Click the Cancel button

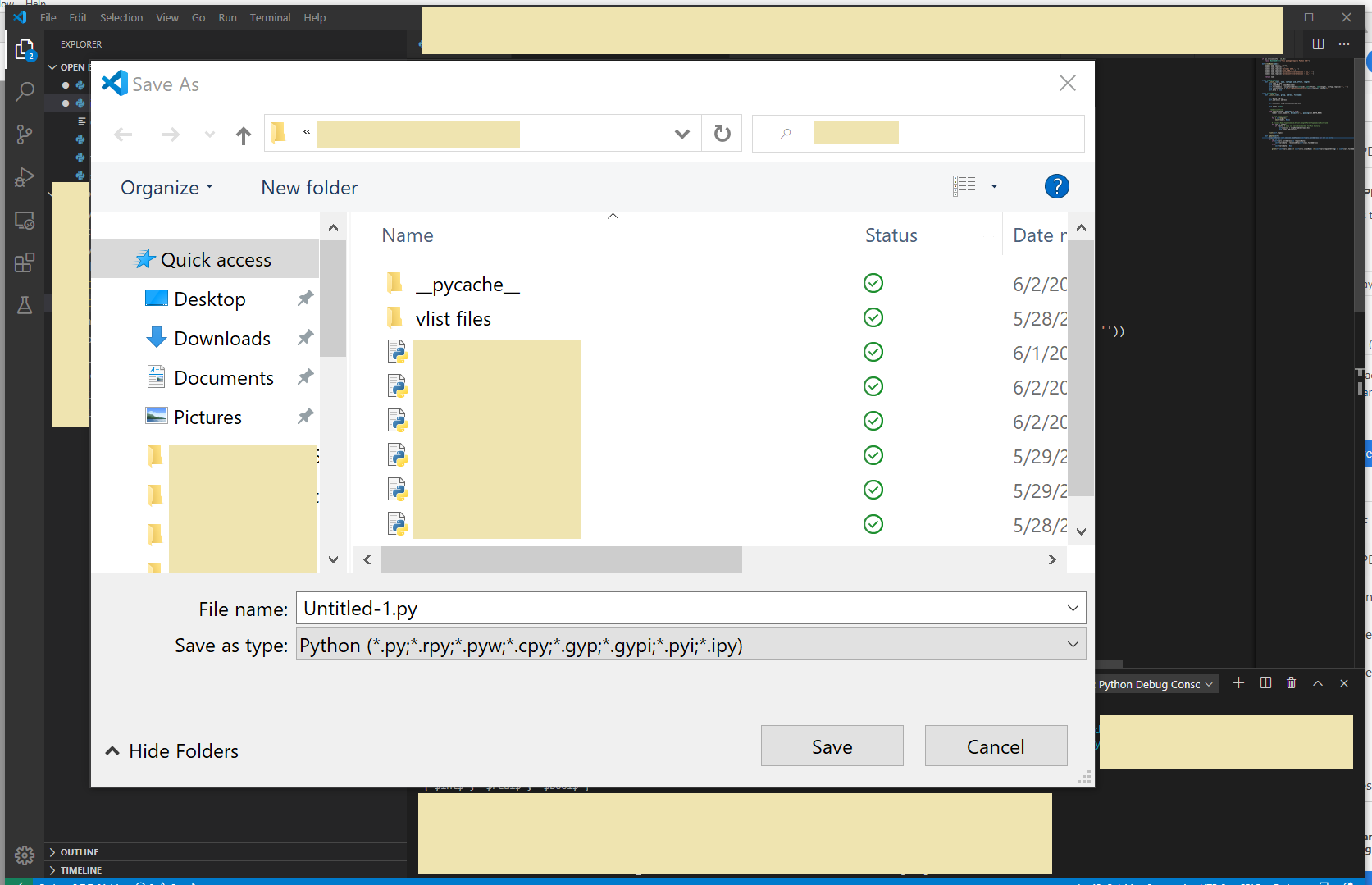point(996,746)
